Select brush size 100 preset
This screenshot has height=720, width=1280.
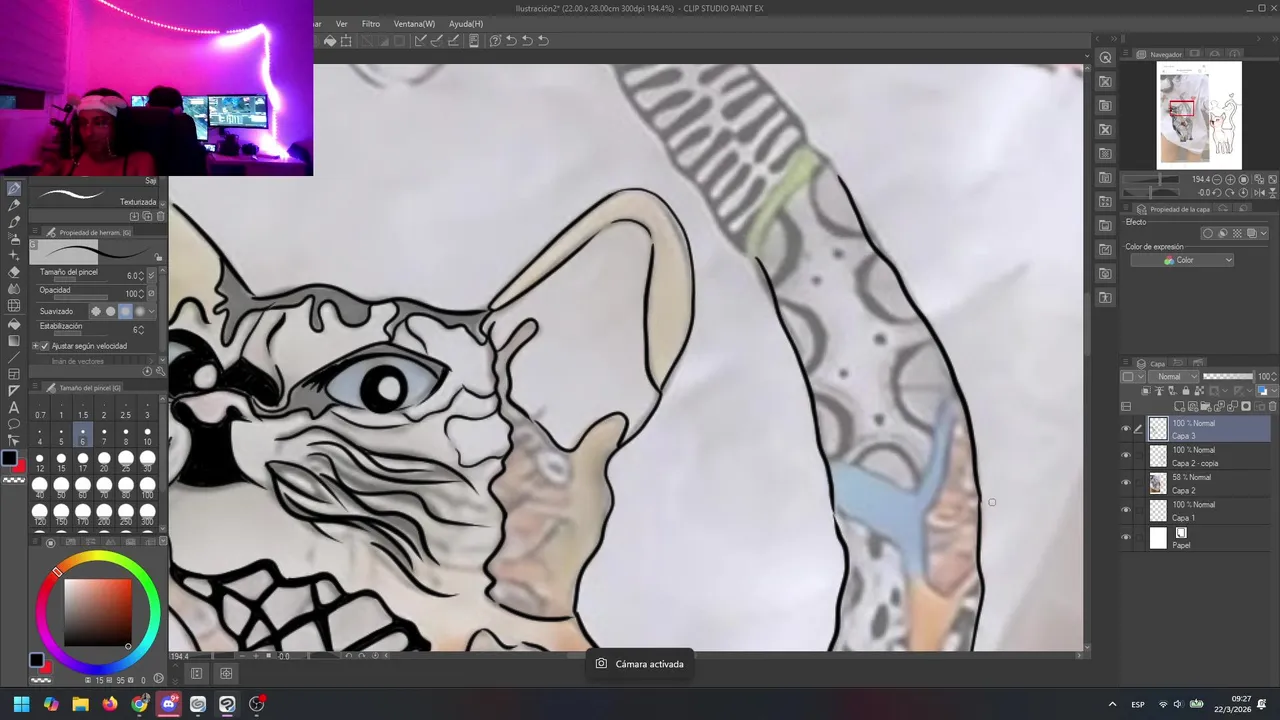click(147, 489)
